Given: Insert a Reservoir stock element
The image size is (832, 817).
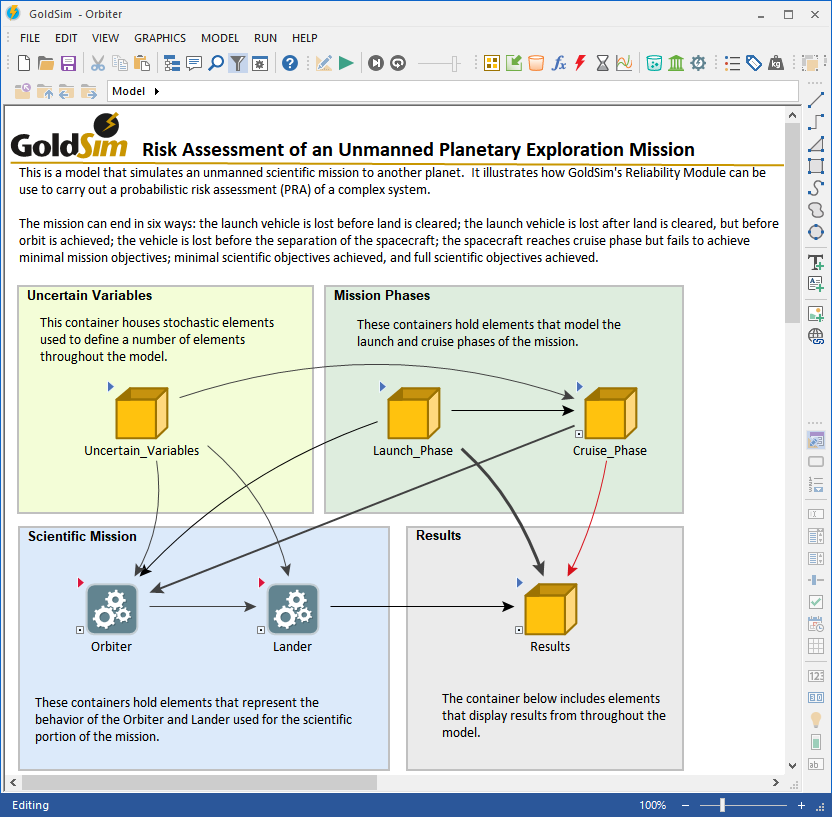Looking at the screenshot, I should 536,63.
